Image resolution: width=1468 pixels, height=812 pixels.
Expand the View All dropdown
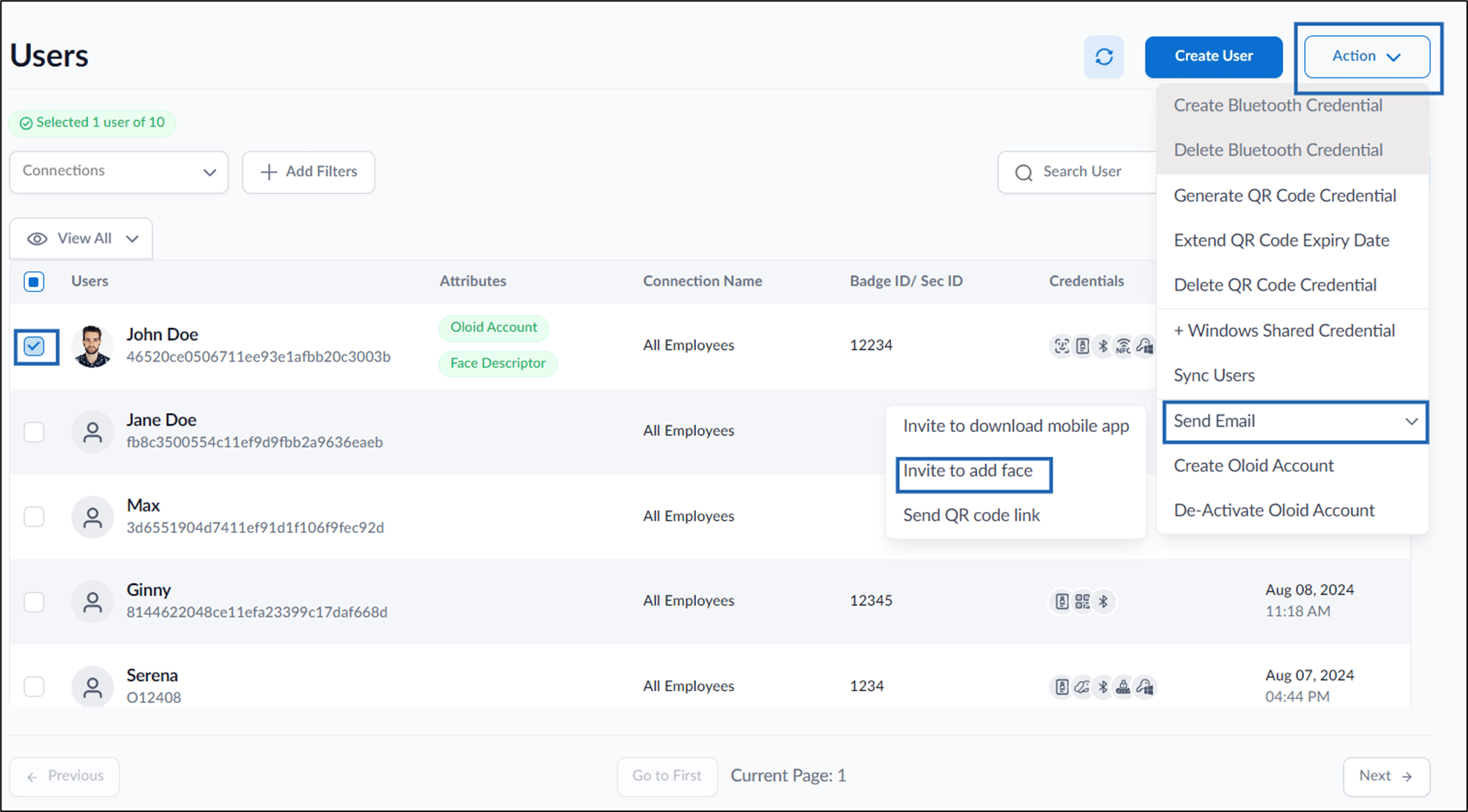click(81, 239)
